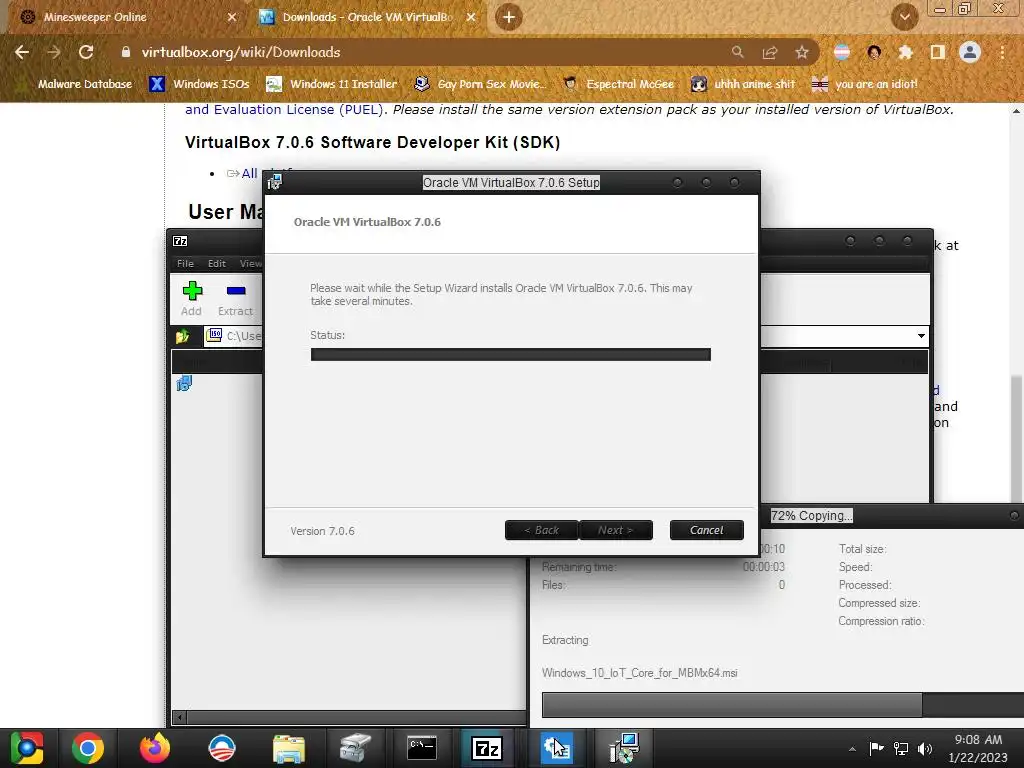
Task: Bookmark this page with the star icon
Action: [x=802, y=52]
